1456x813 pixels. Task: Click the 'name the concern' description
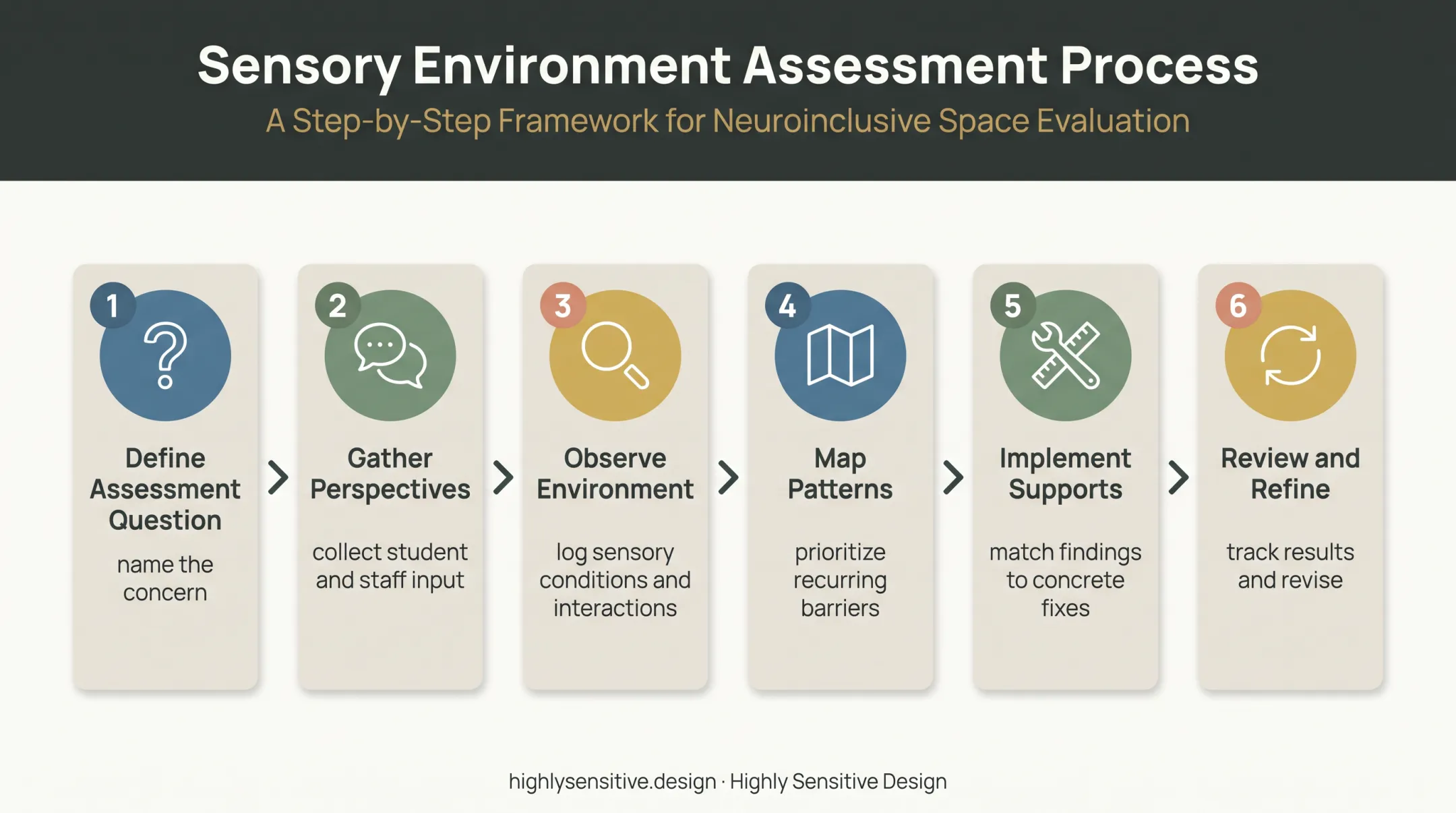[x=165, y=578]
